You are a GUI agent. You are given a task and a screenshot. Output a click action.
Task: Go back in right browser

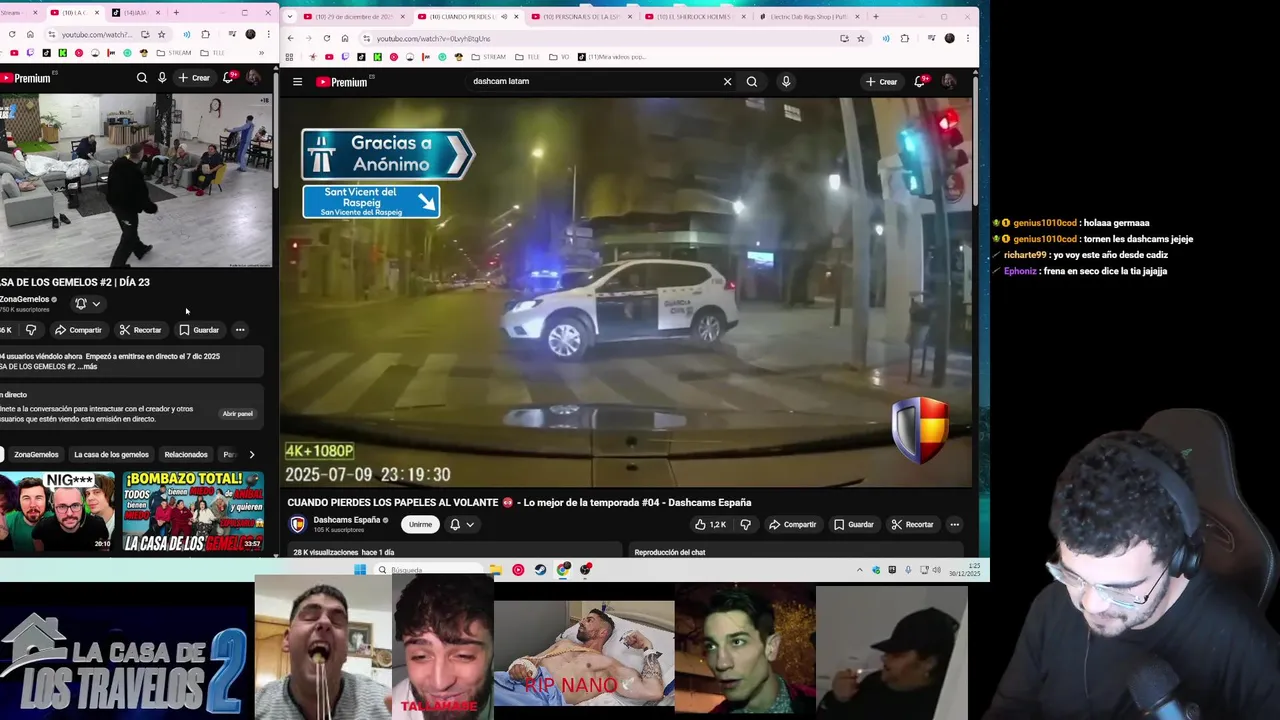[x=290, y=38]
